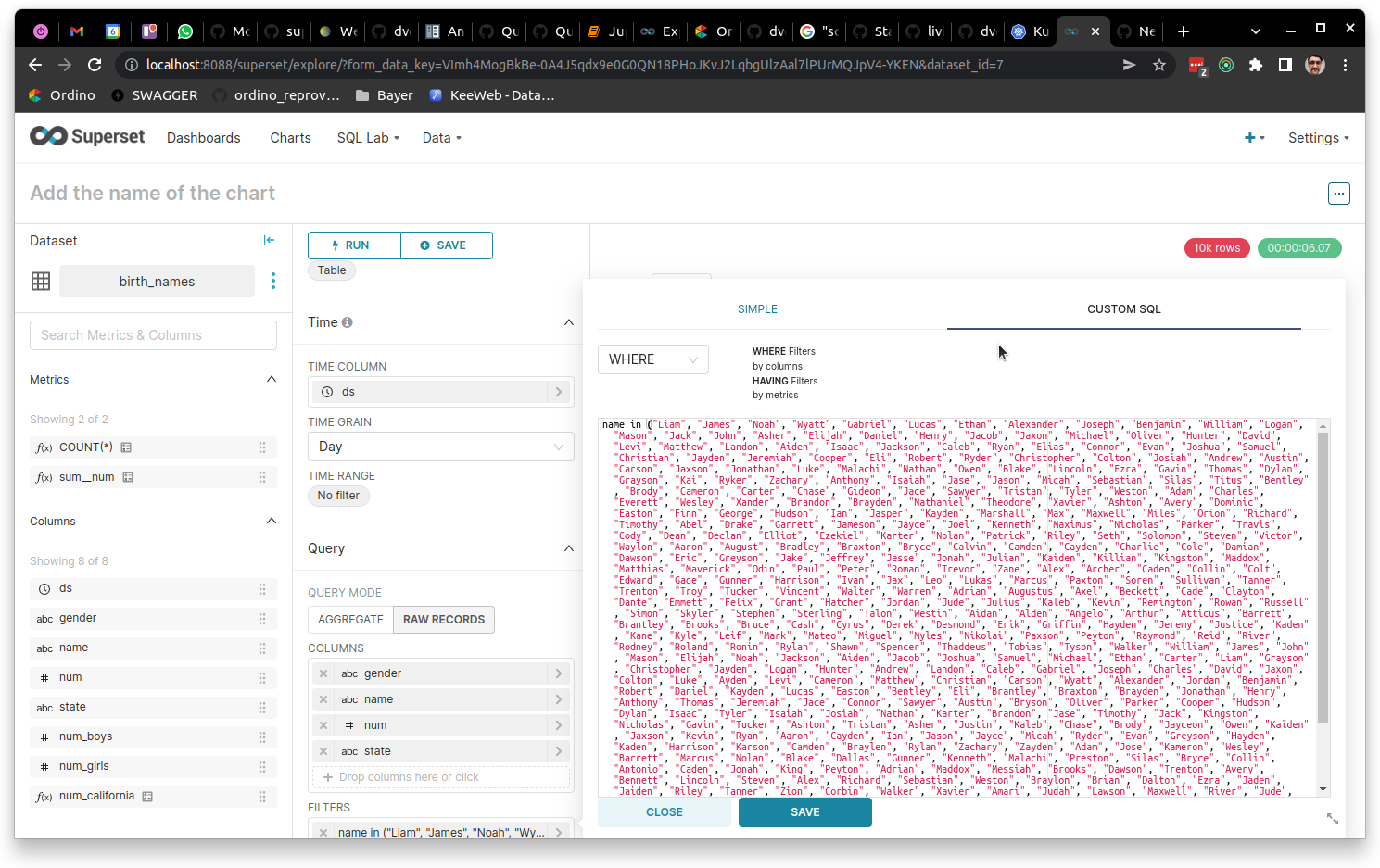Remove the num column with its X
1380x868 pixels.
pos(323,725)
